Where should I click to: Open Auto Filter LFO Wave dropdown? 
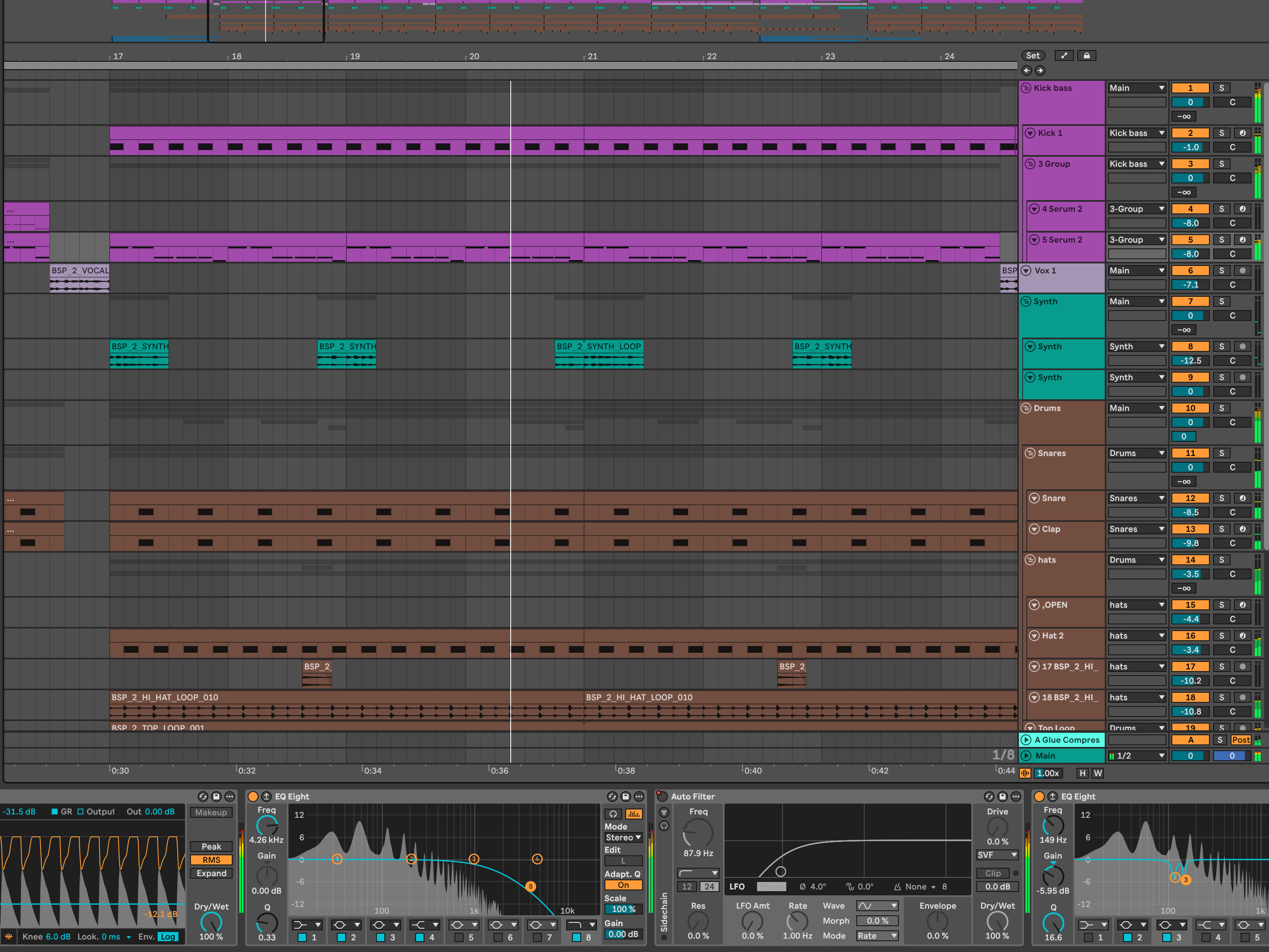point(877,906)
